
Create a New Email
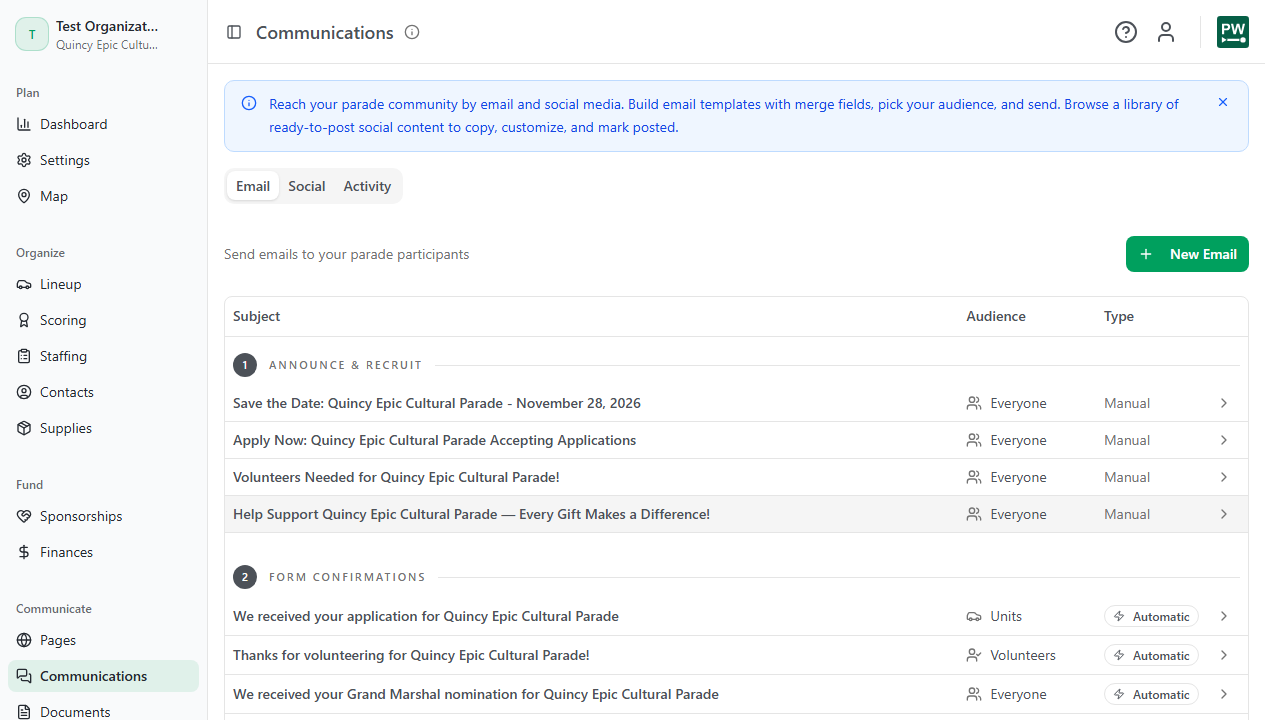coord(1187,254)
